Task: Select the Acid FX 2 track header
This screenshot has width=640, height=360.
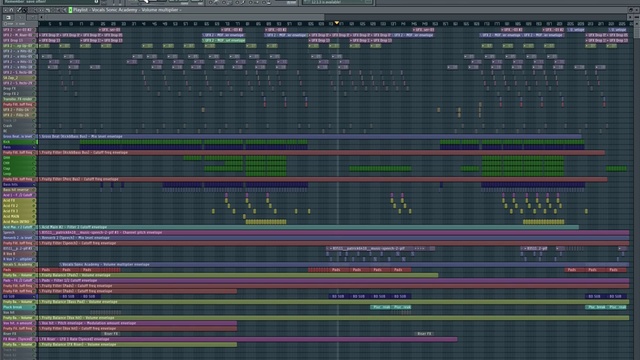Action: (x=18, y=206)
